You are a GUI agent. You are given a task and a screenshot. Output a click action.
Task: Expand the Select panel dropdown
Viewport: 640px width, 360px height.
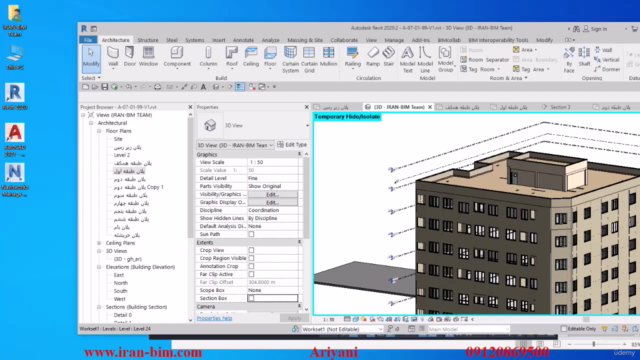click(x=91, y=78)
